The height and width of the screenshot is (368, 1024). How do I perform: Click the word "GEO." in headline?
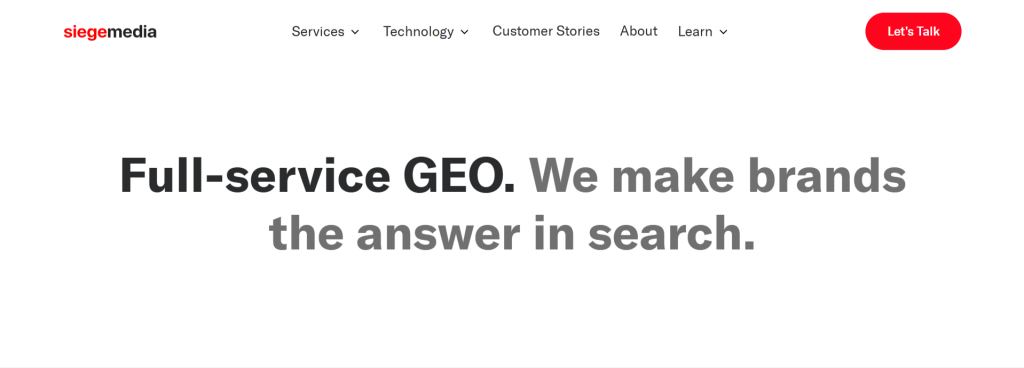pyautogui.click(x=460, y=176)
